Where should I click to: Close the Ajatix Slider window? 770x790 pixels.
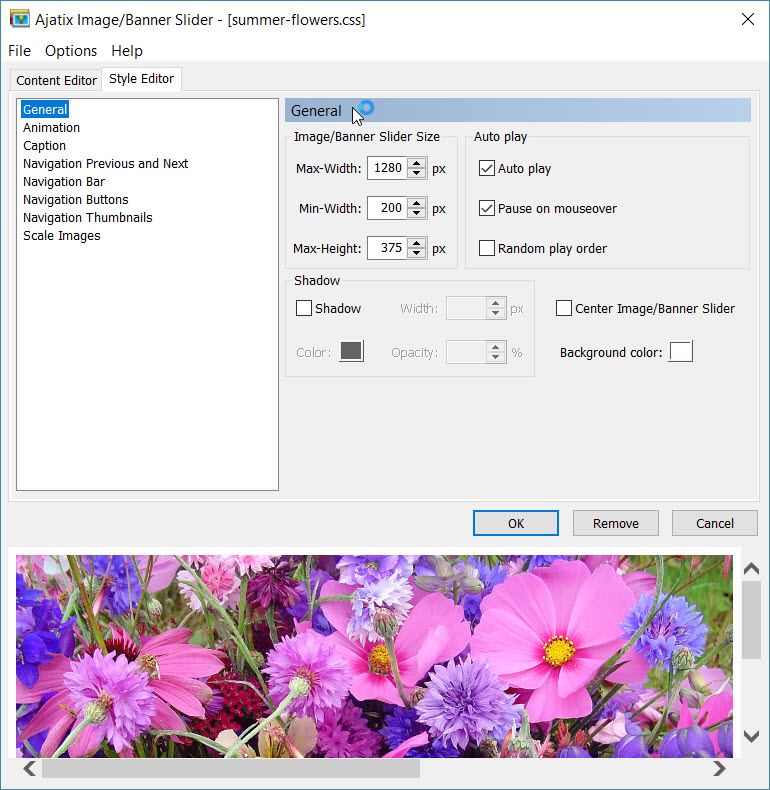[748, 19]
